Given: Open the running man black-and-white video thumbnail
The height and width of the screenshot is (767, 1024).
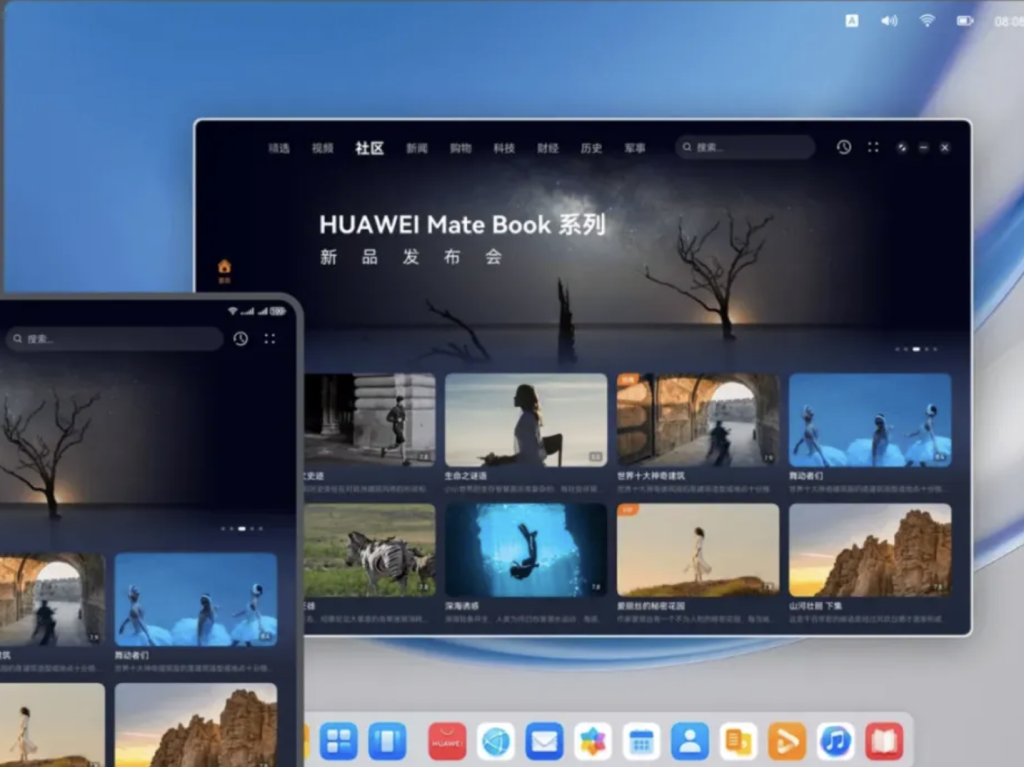Looking at the screenshot, I should (x=370, y=419).
